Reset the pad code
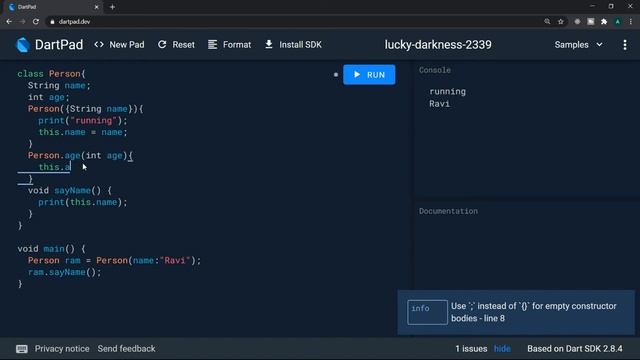The height and width of the screenshot is (360, 640). coord(176,45)
